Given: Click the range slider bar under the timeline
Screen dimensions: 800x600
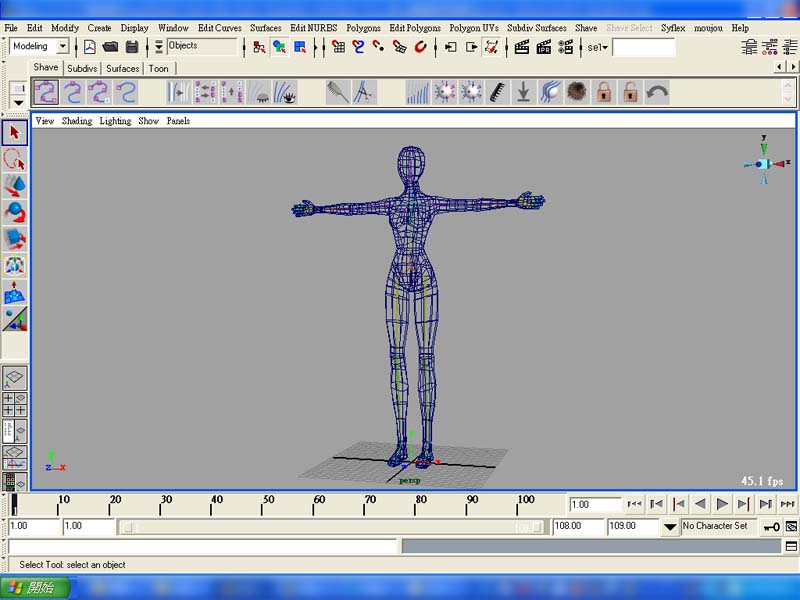Looking at the screenshot, I should click(x=332, y=527).
